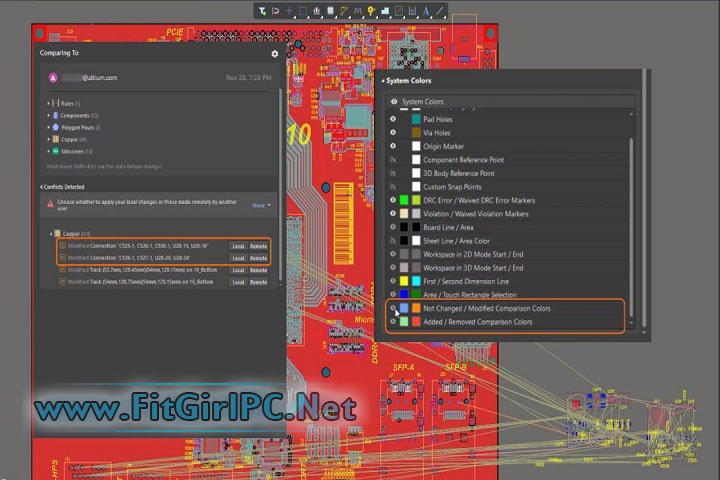Click Local for first Modified Connection

[238, 245]
